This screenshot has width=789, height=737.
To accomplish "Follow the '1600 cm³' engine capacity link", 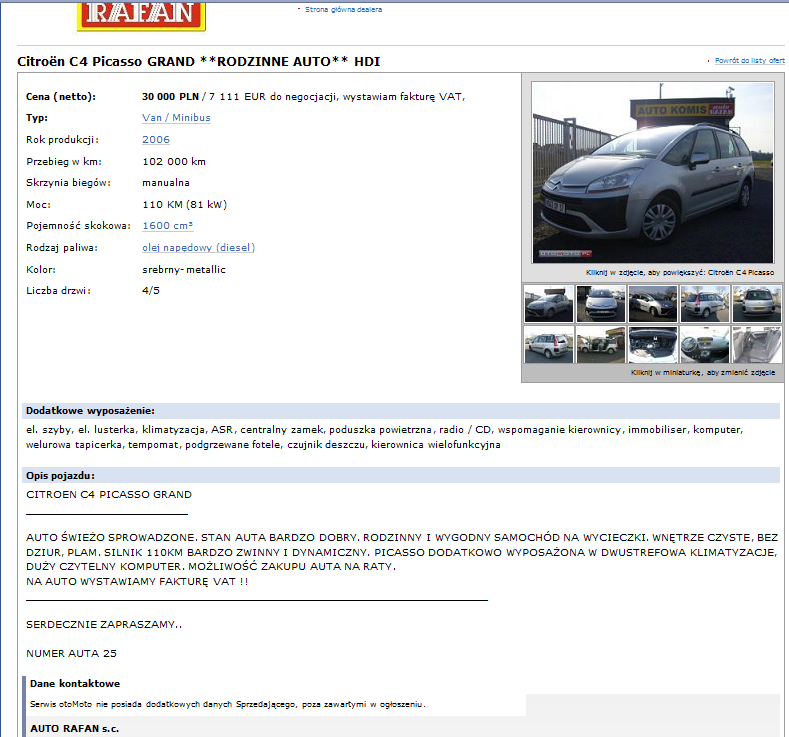I will tap(168, 225).
